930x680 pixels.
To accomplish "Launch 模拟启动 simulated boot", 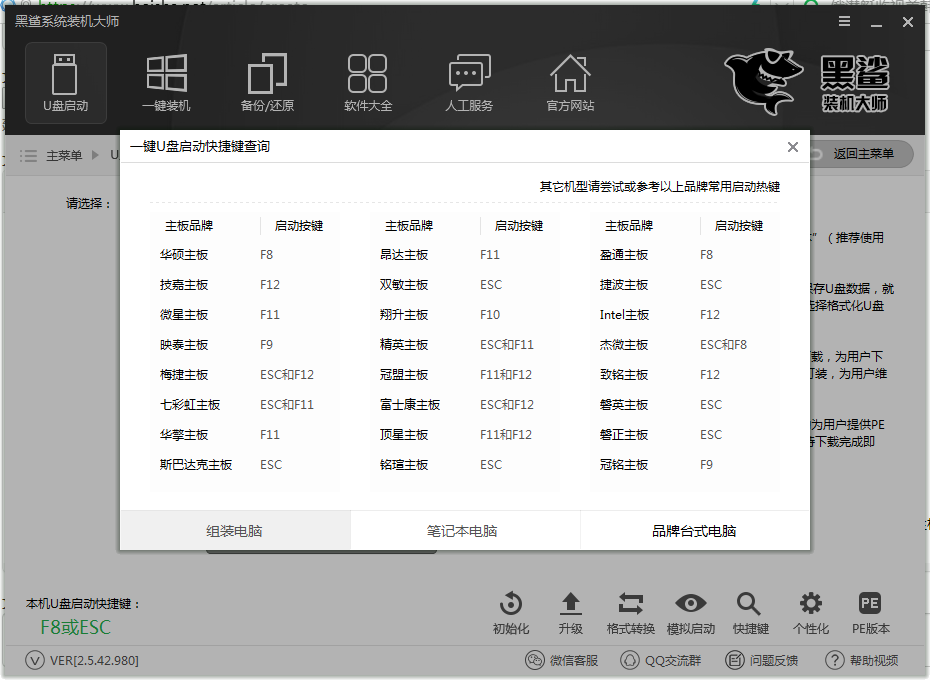I will (690, 613).
